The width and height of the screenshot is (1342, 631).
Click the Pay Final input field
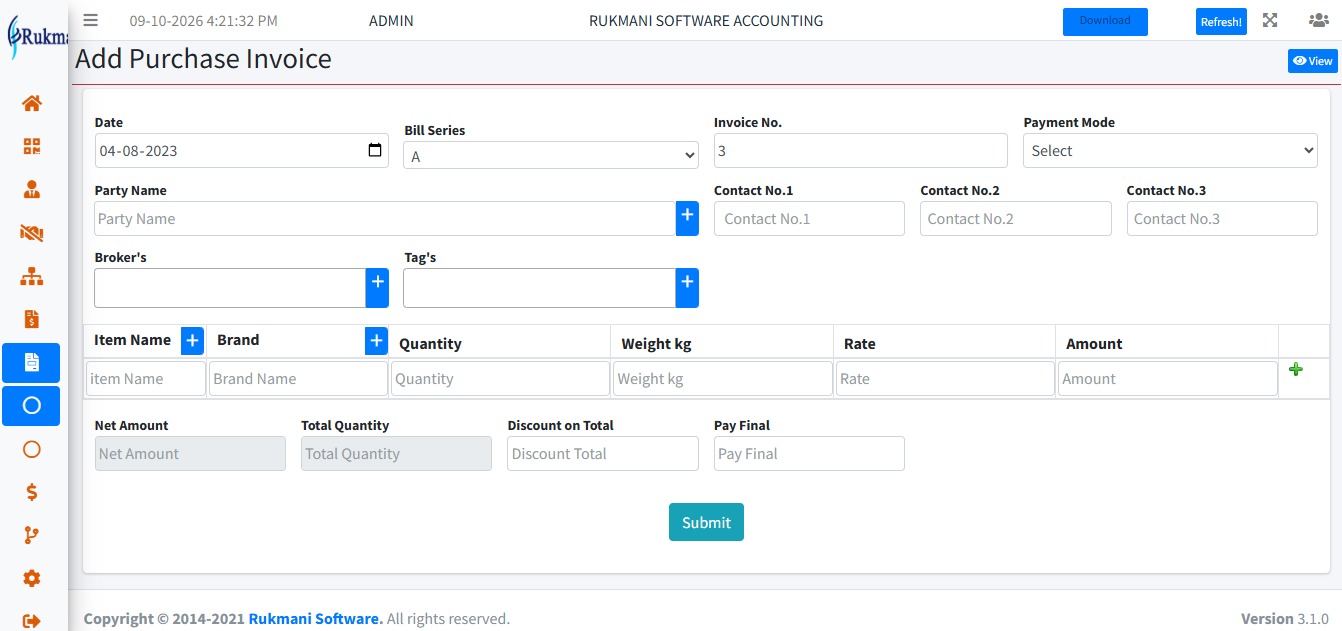809,454
